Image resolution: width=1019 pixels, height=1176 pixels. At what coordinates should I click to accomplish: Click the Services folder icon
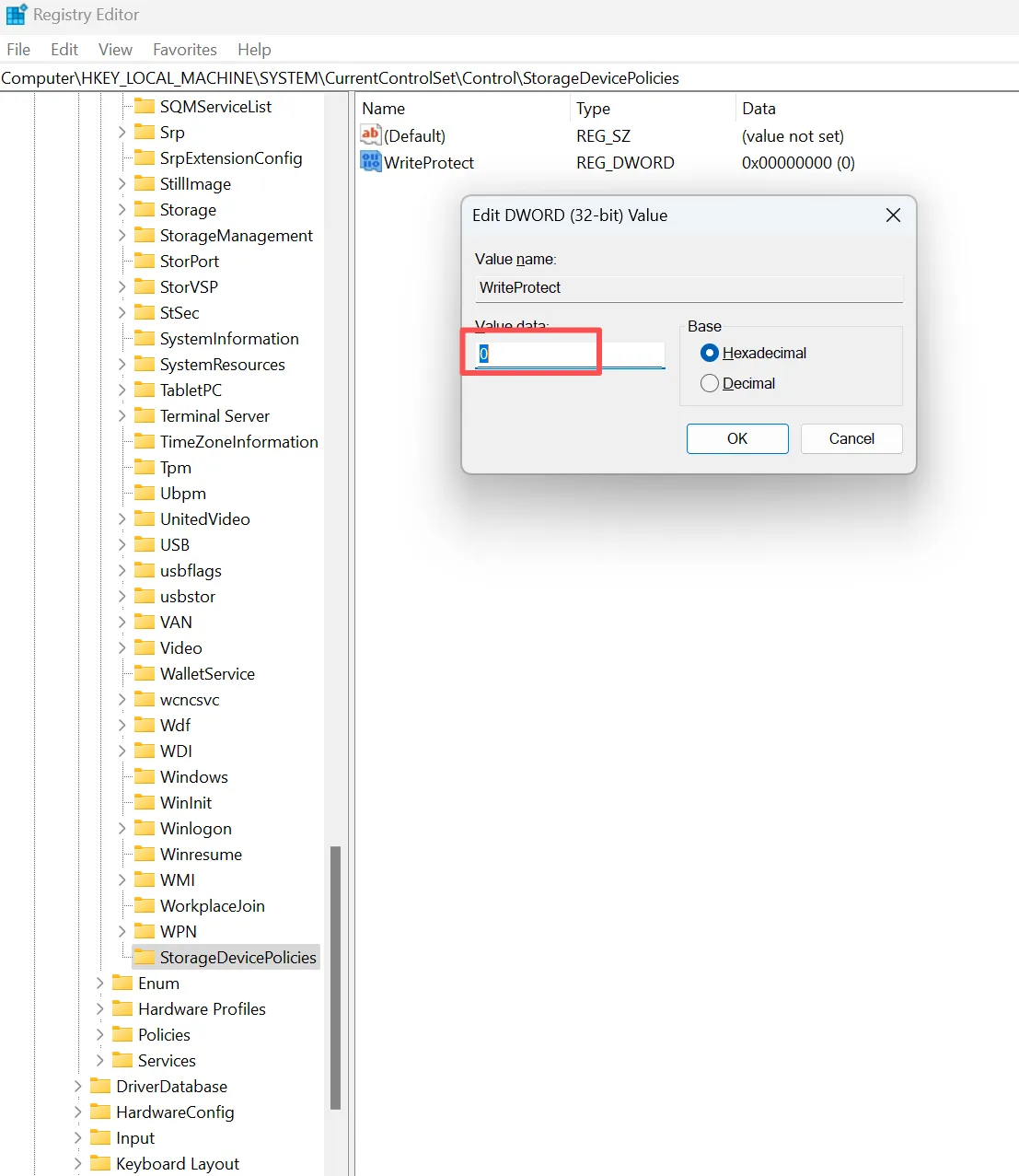(122, 1060)
